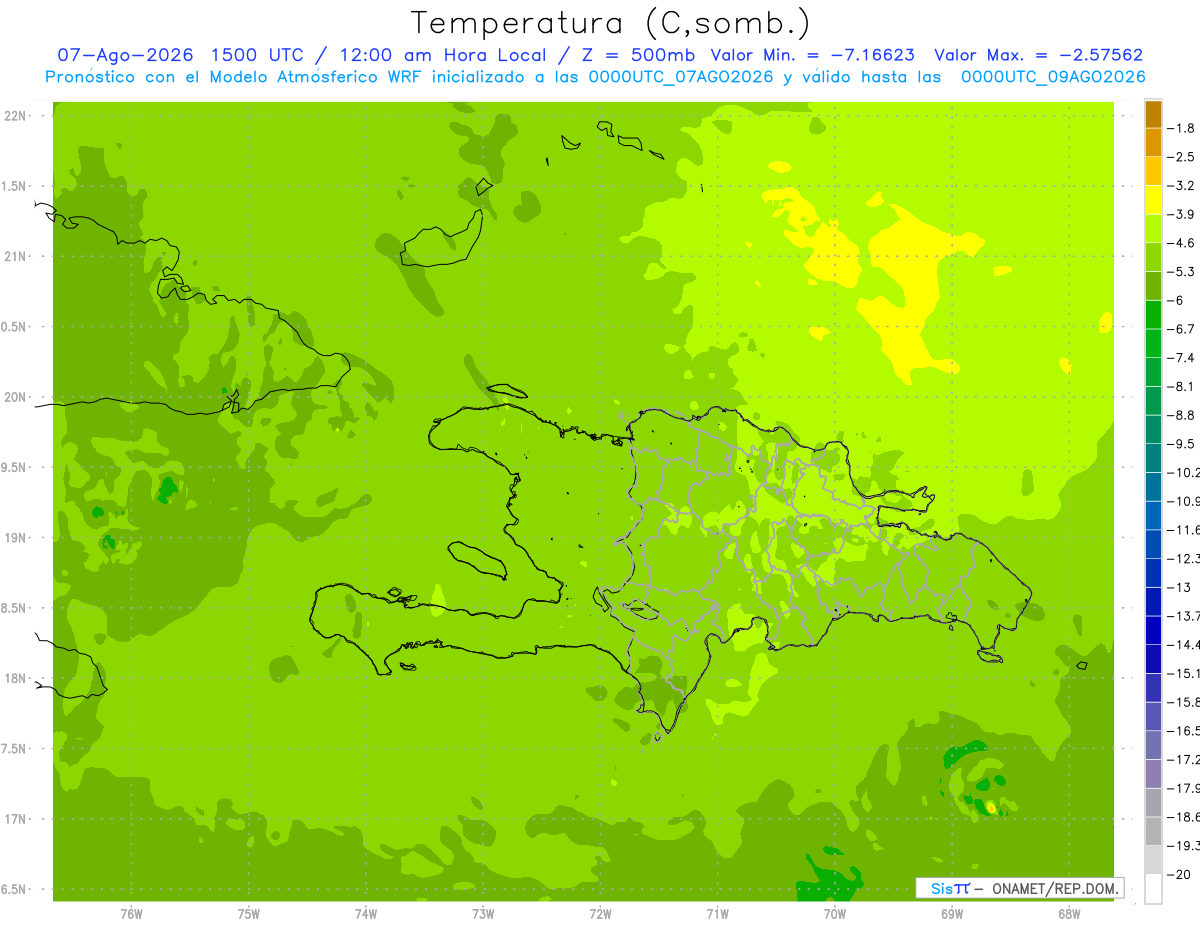Image resolution: width=1200 pixels, height=927 pixels.
Task: Click the "-9.5" colorbar value
Action: tap(1183, 443)
